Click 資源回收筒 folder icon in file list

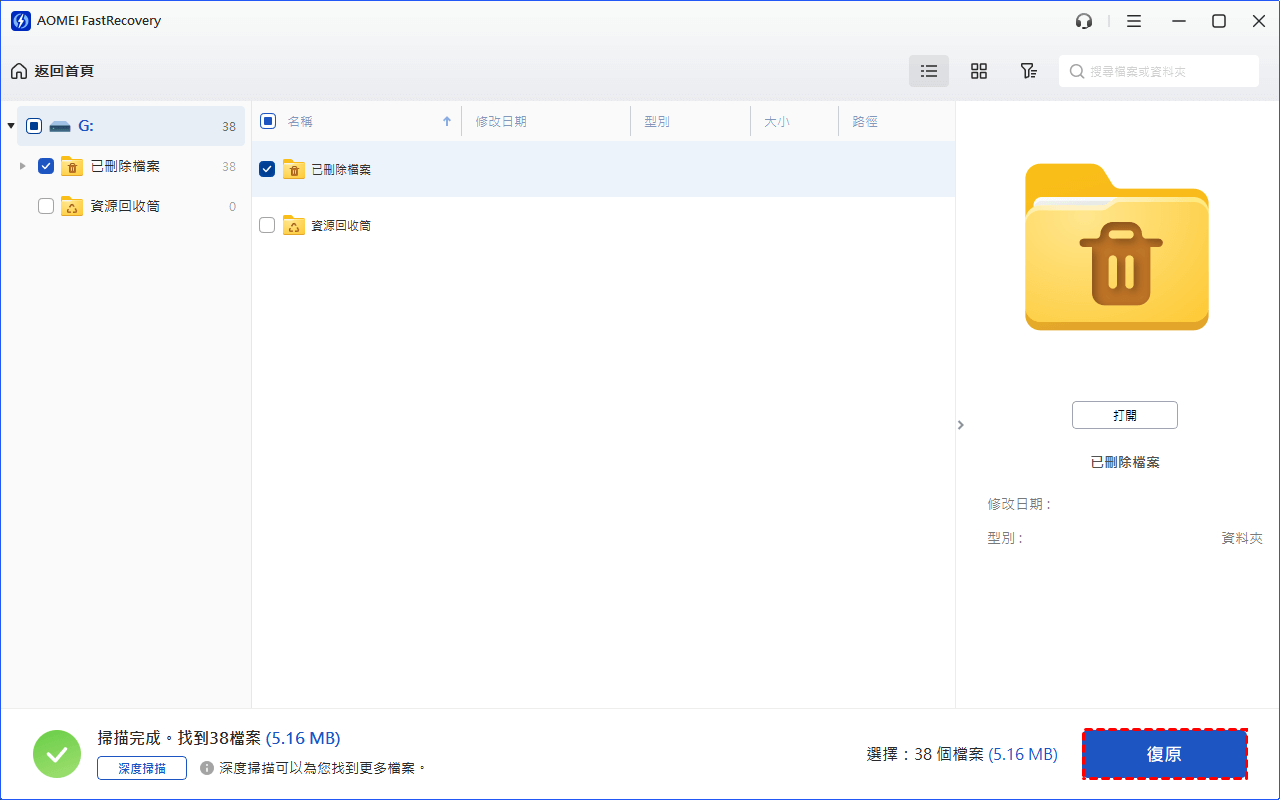point(294,225)
